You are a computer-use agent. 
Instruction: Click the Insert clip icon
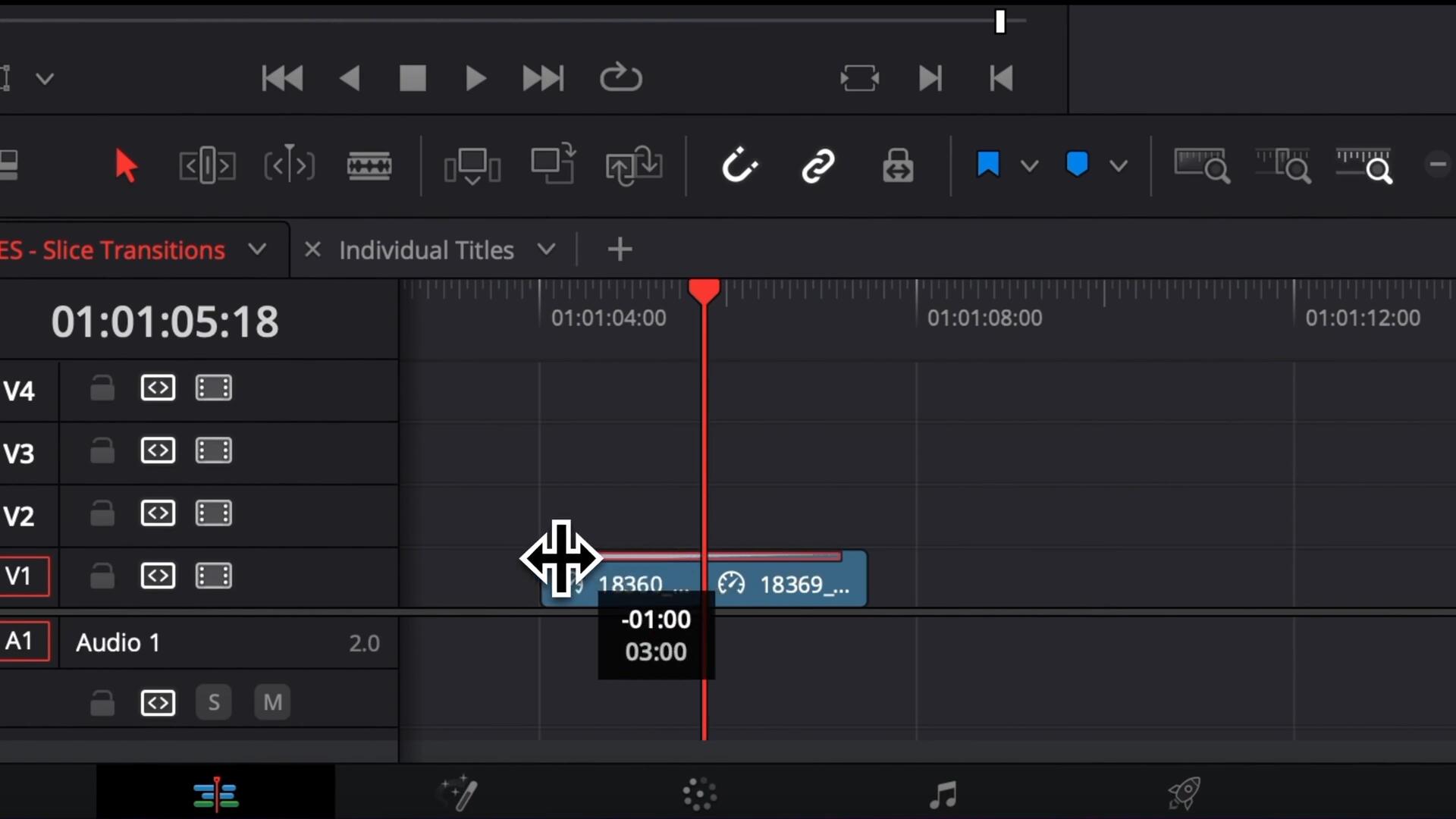point(472,165)
